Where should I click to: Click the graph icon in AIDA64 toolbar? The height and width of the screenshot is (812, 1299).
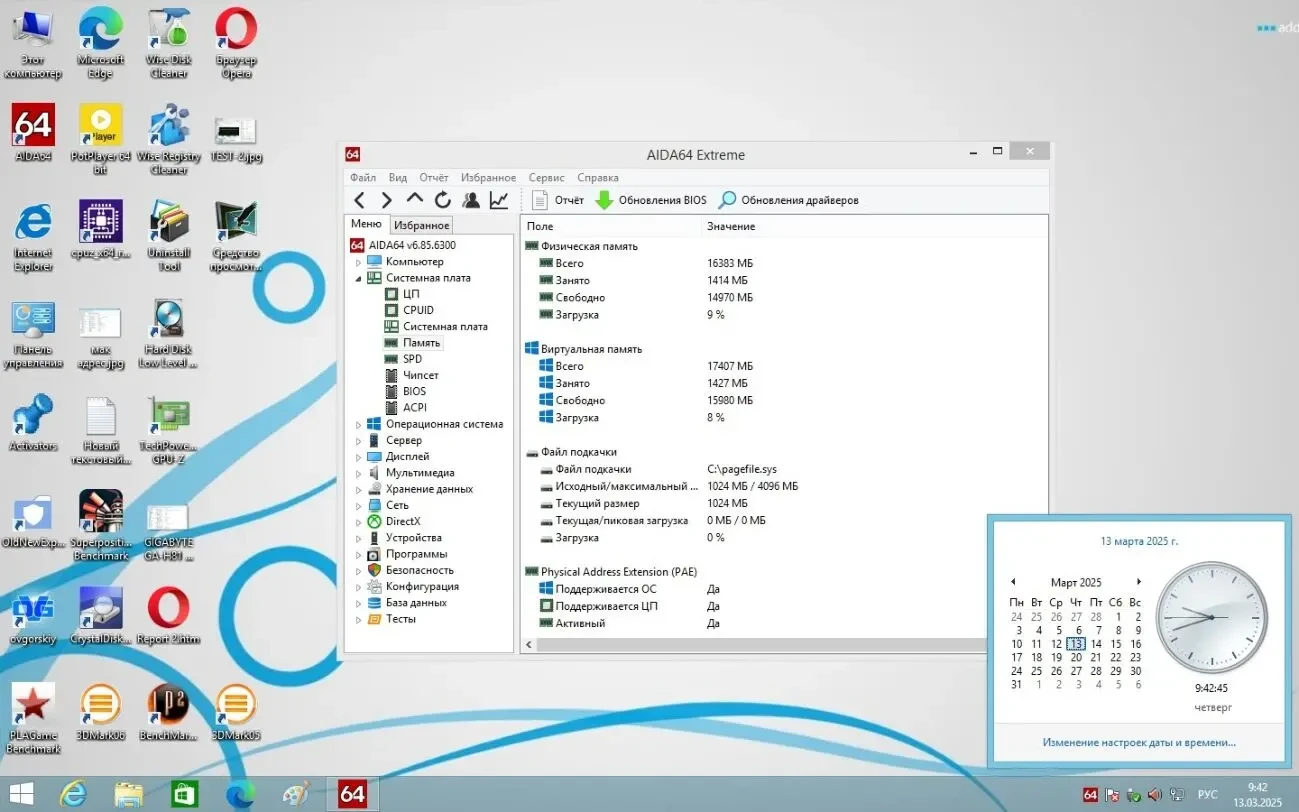click(x=497, y=199)
